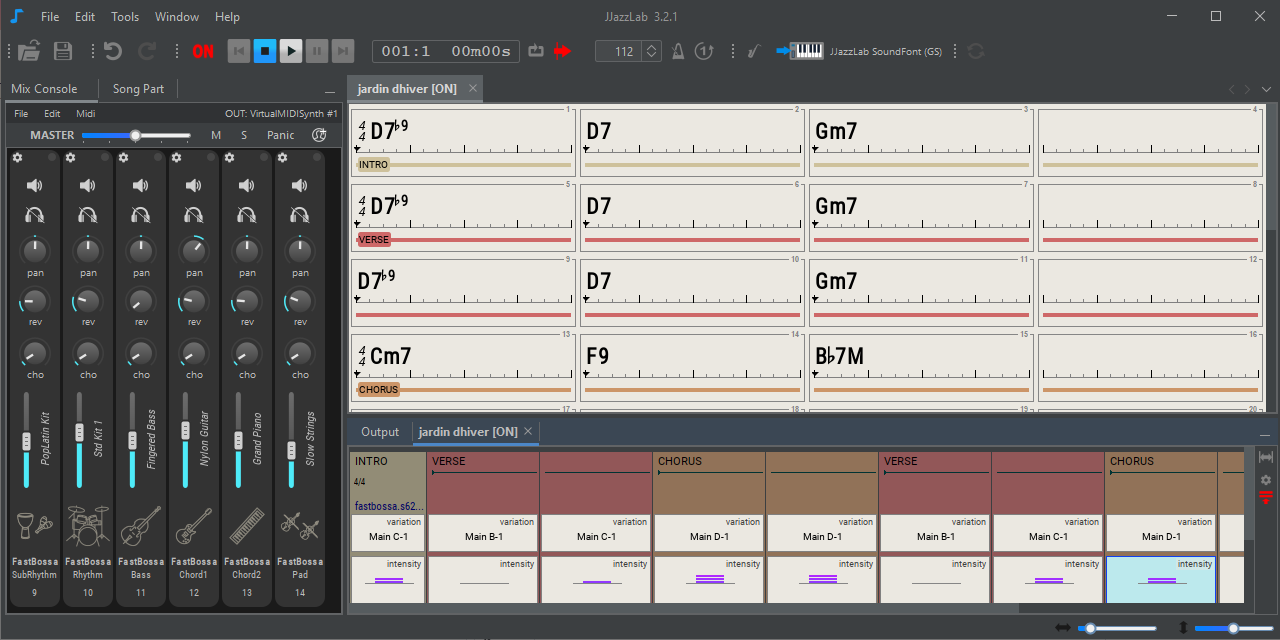This screenshot has height=640, width=1280.
Task: Click the Bass channel double-bass instrument icon
Action: (141, 526)
